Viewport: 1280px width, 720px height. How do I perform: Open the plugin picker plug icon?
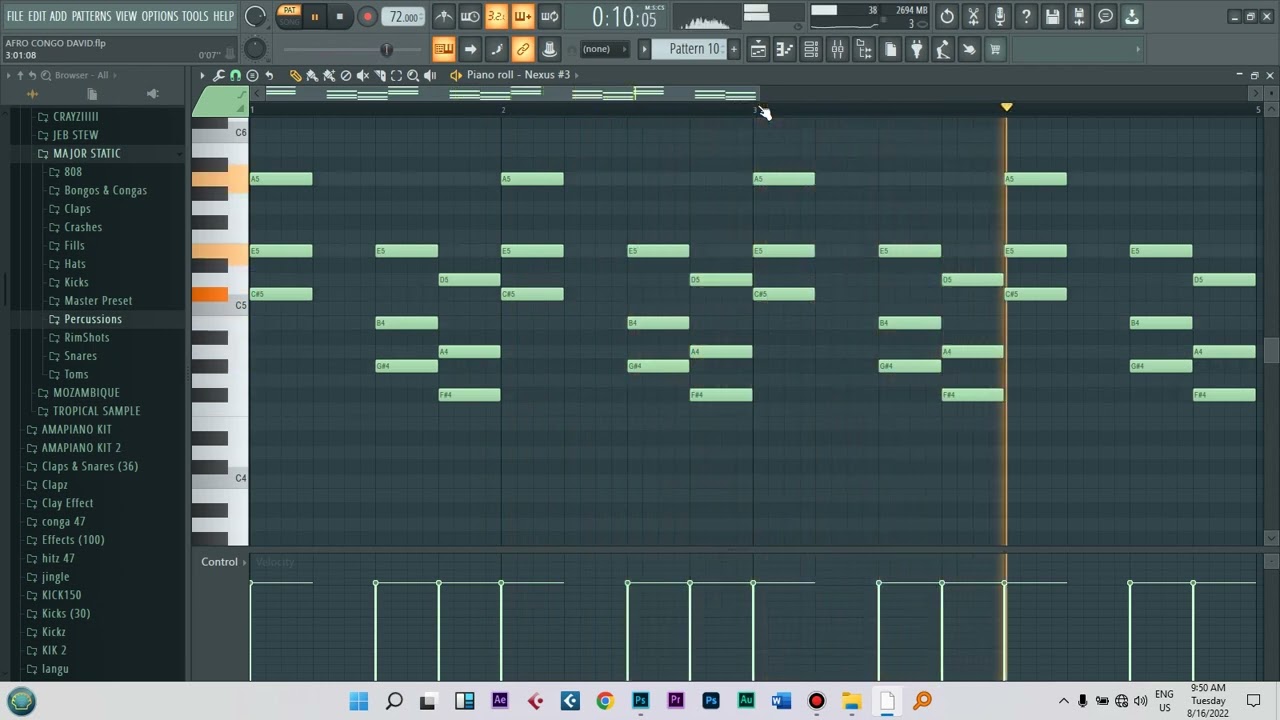[x=916, y=49]
